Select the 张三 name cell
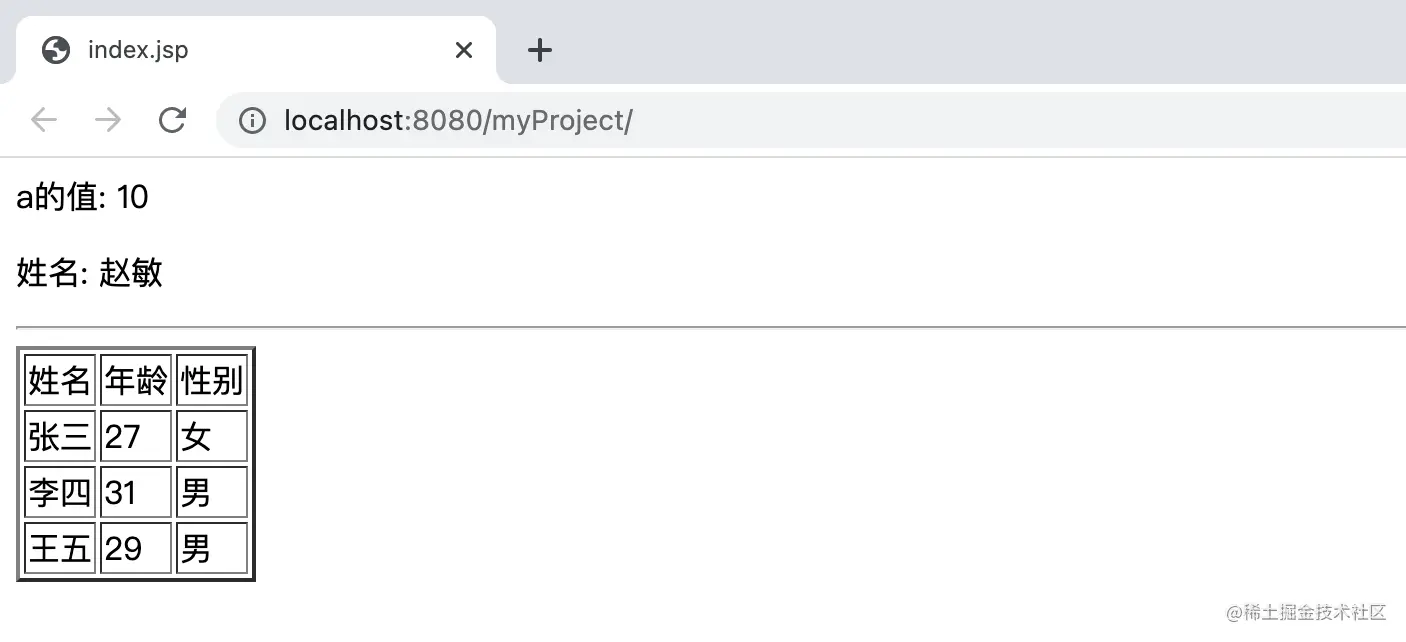Screen dimensions: 1406x642 60,436
